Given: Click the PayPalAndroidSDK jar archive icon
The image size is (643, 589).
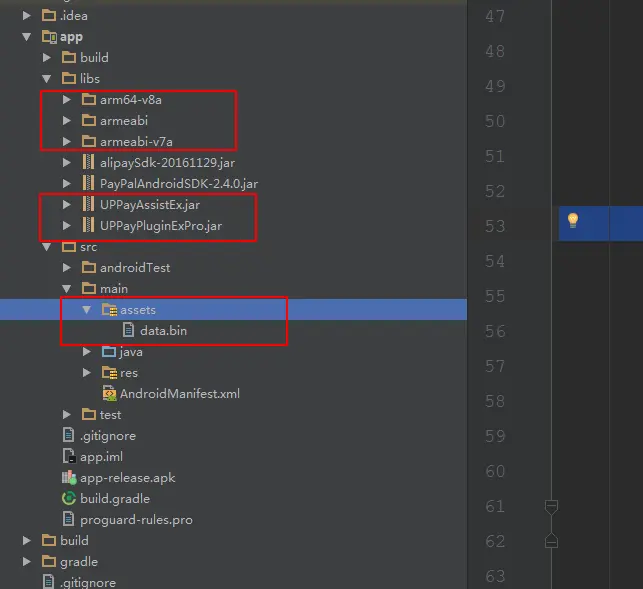Looking at the screenshot, I should click(88, 183).
